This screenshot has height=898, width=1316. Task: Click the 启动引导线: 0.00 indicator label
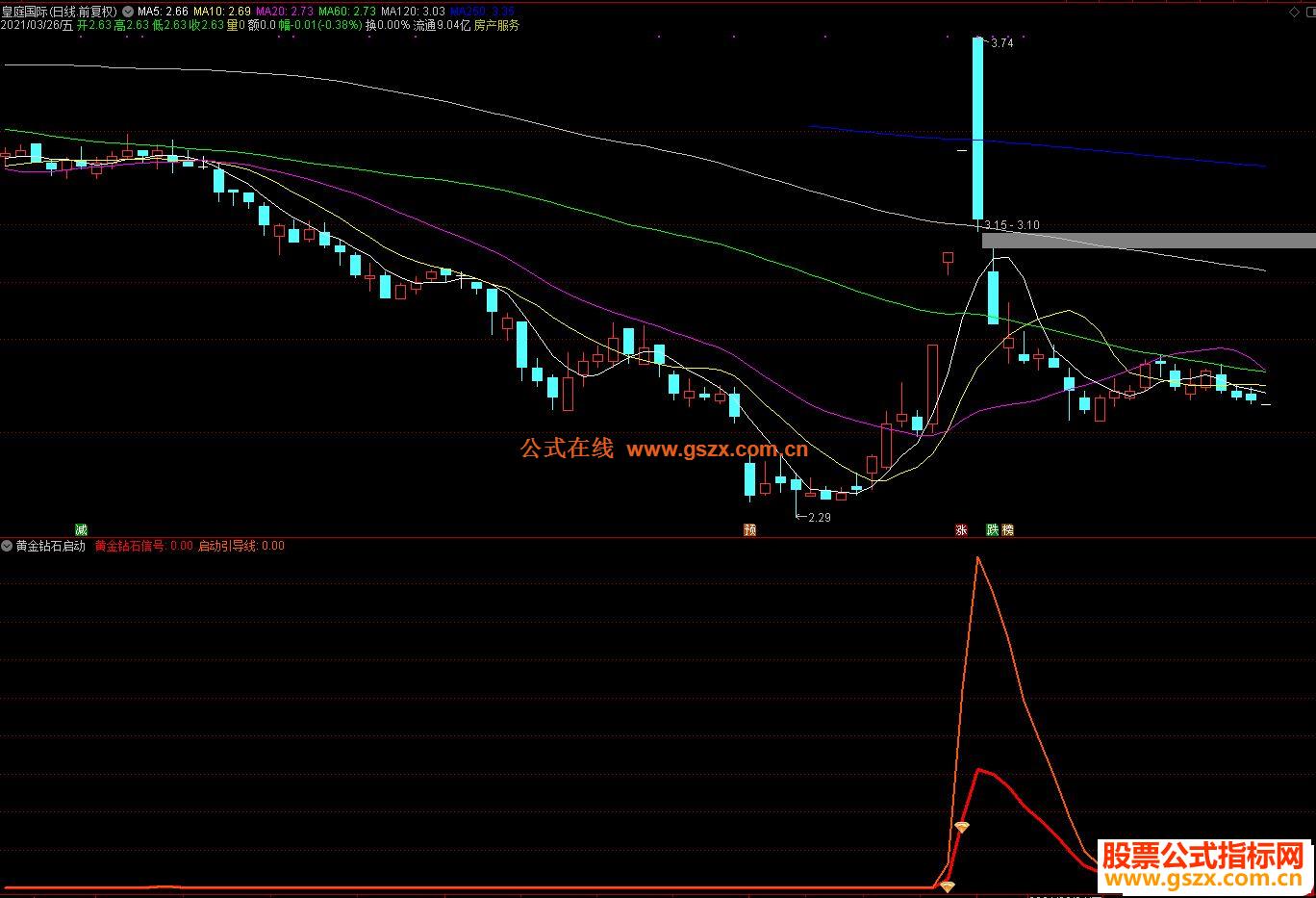(241, 546)
